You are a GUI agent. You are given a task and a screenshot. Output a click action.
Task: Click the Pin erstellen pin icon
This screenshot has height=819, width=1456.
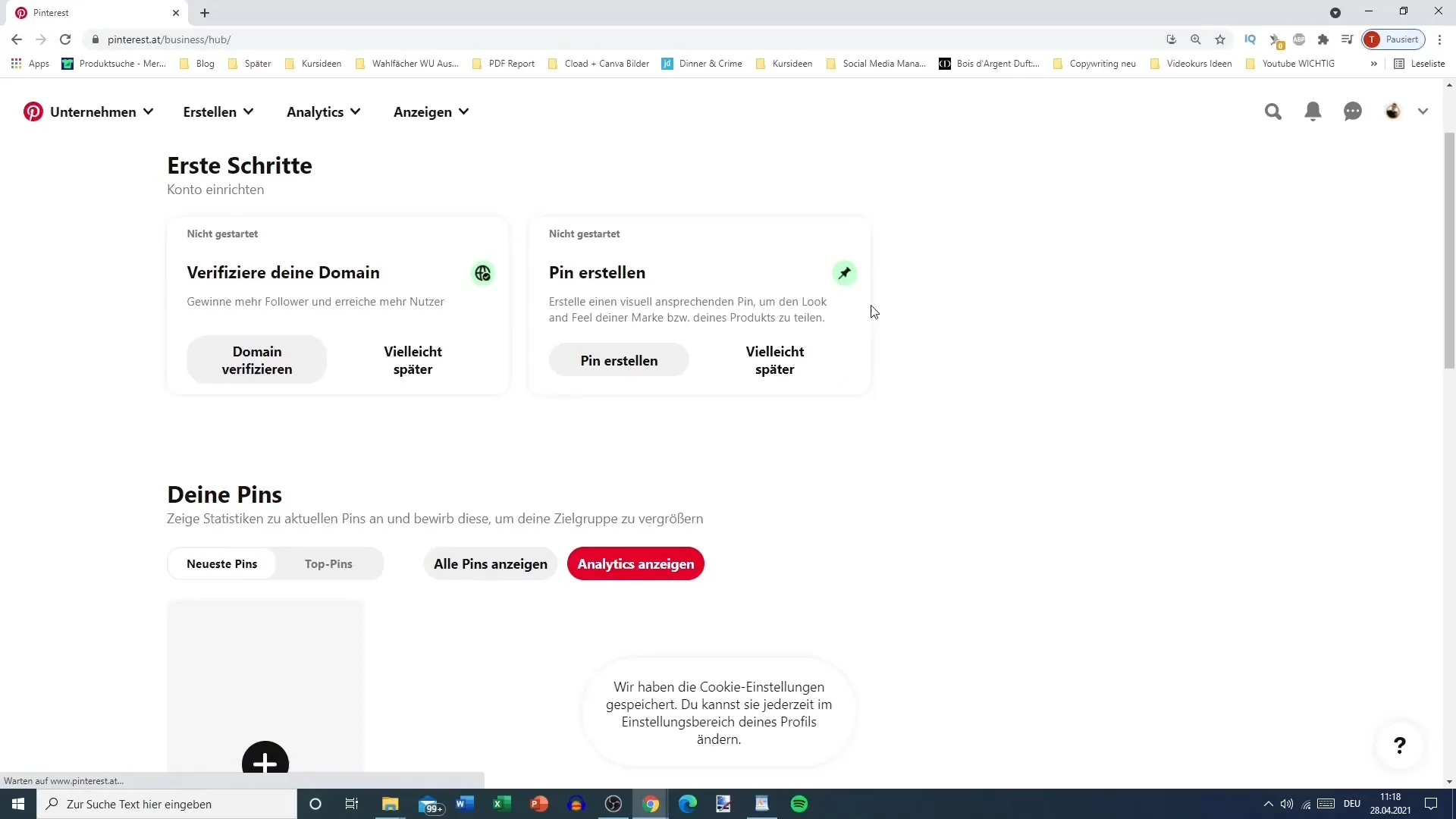pos(845,273)
